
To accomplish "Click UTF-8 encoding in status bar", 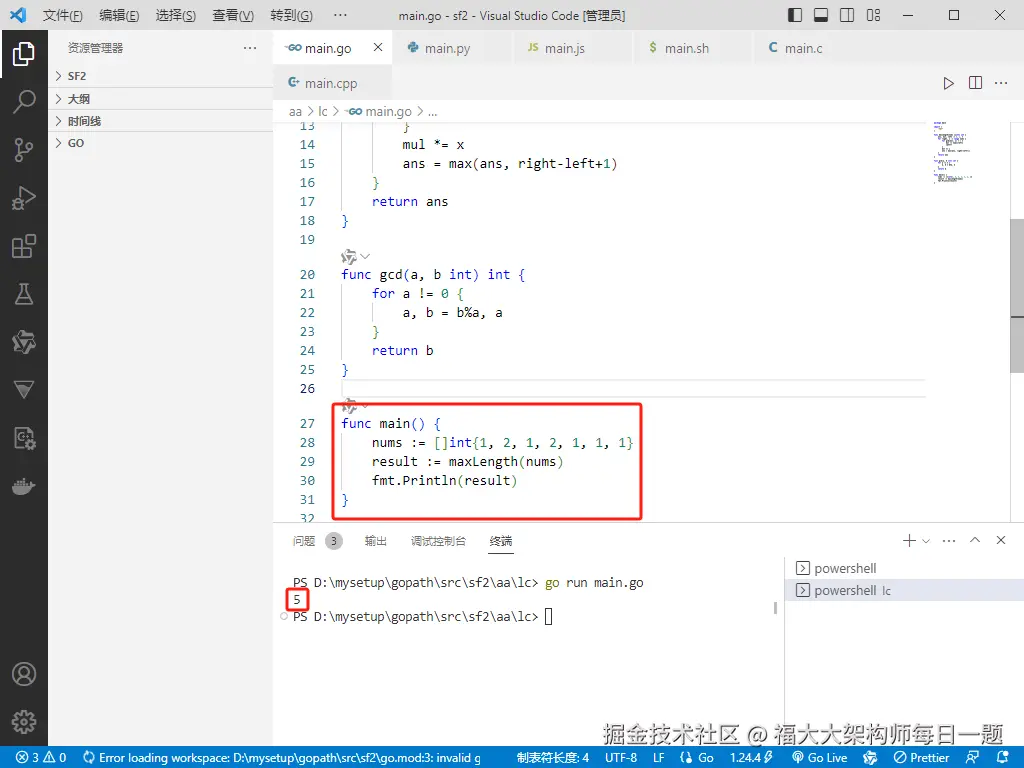I will click(x=620, y=758).
